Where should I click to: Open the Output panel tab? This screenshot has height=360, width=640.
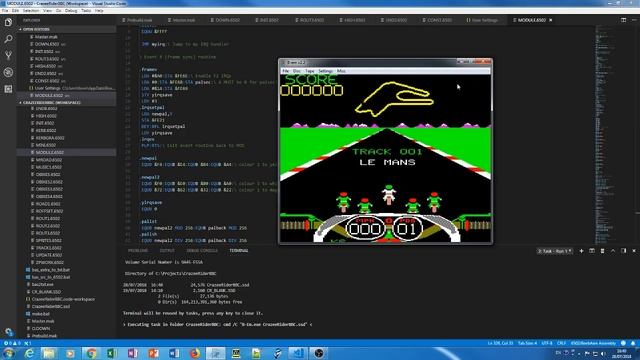tap(167, 251)
